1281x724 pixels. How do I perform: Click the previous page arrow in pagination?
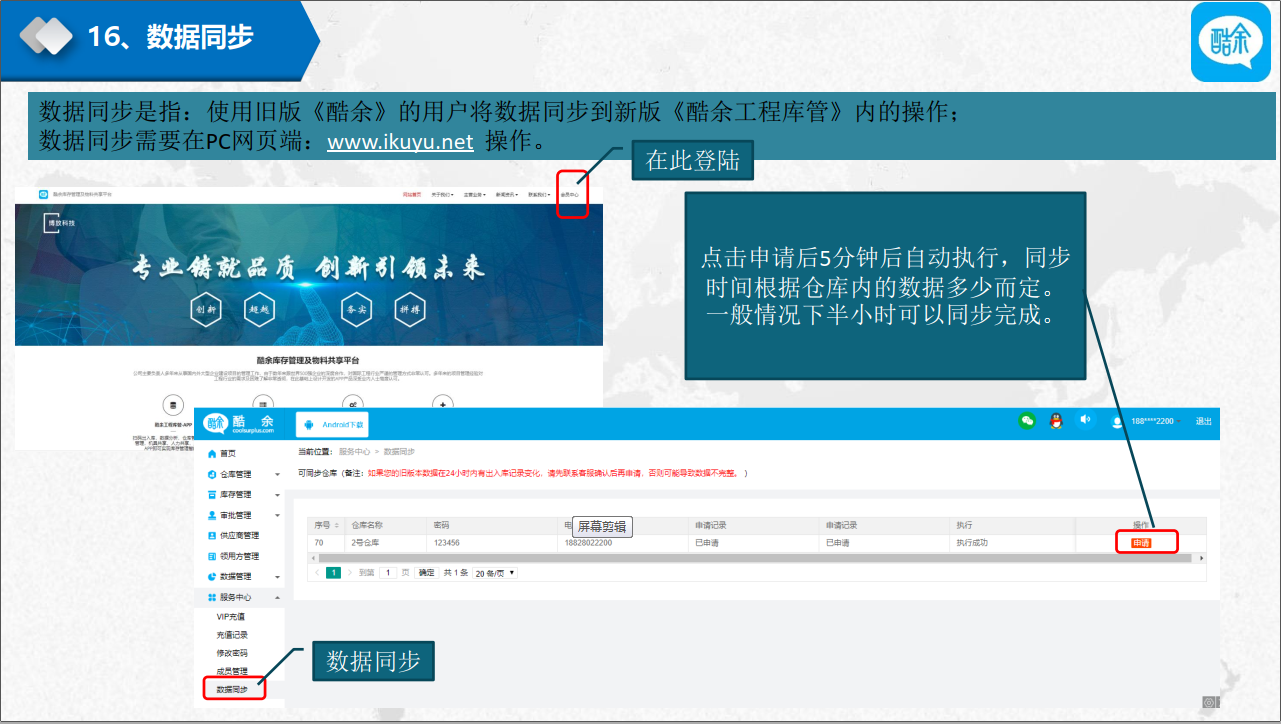(x=318, y=573)
